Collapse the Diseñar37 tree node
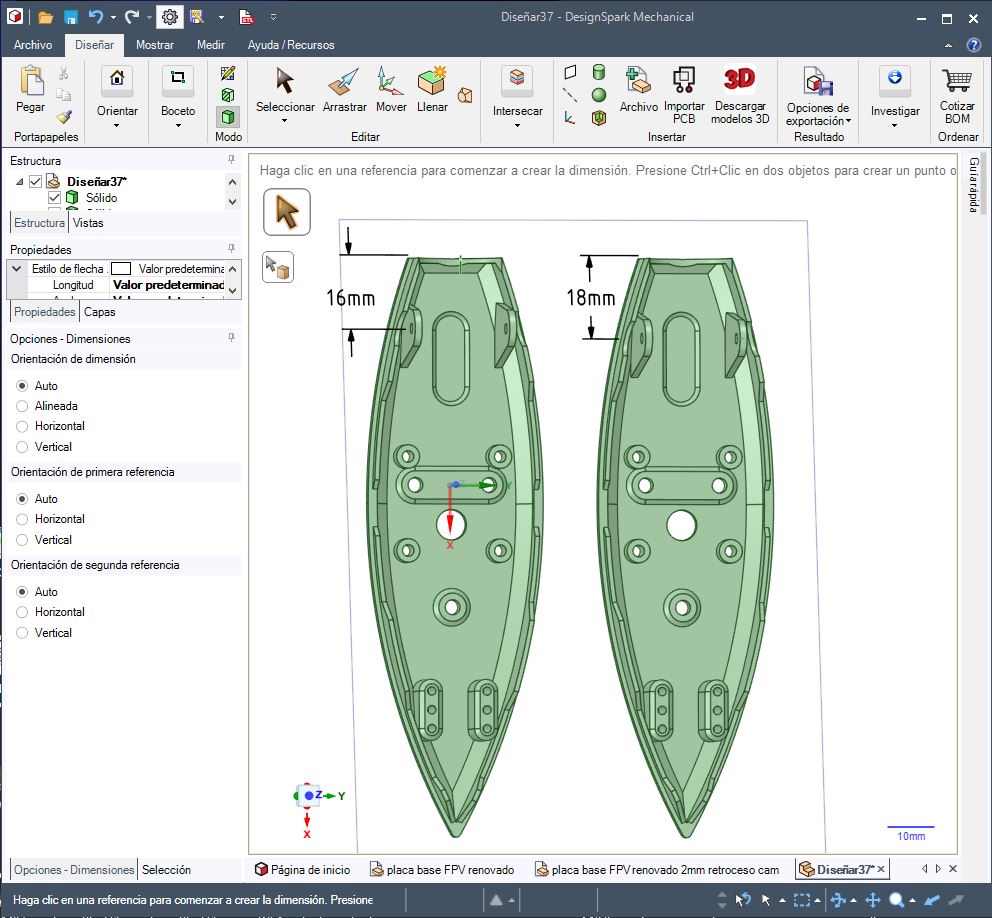 [x=19, y=182]
